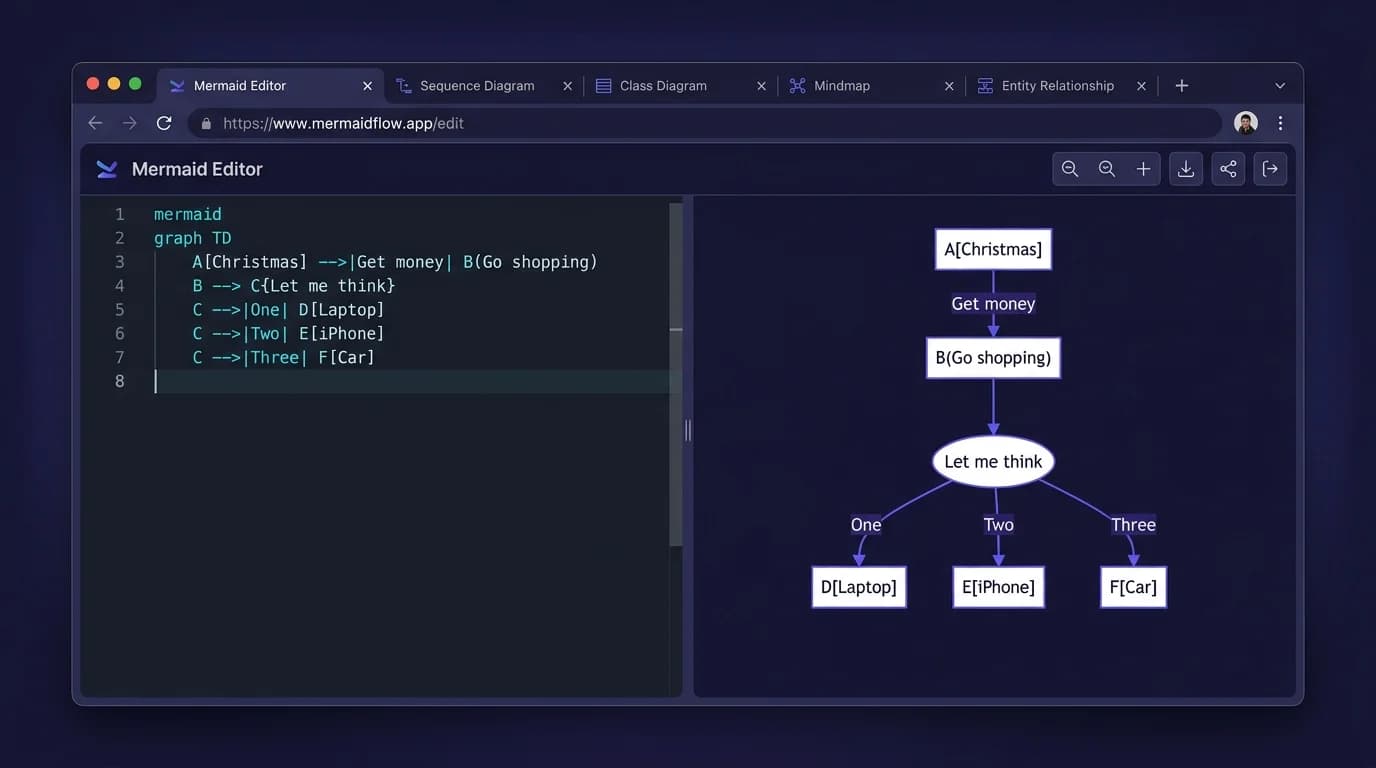
Task: Click the One edge label
Action: click(866, 525)
